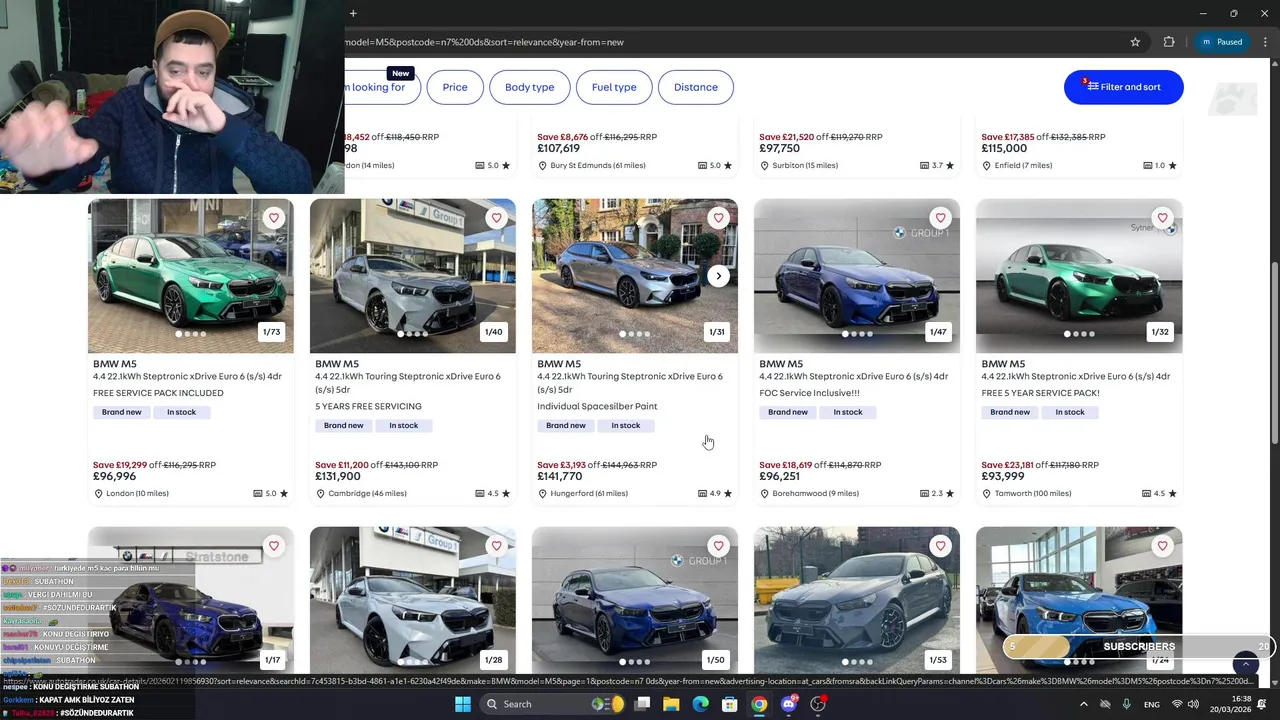Open Microsoft Edge from taskbar
Viewport: 1280px width, 720px height.
click(x=701, y=704)
